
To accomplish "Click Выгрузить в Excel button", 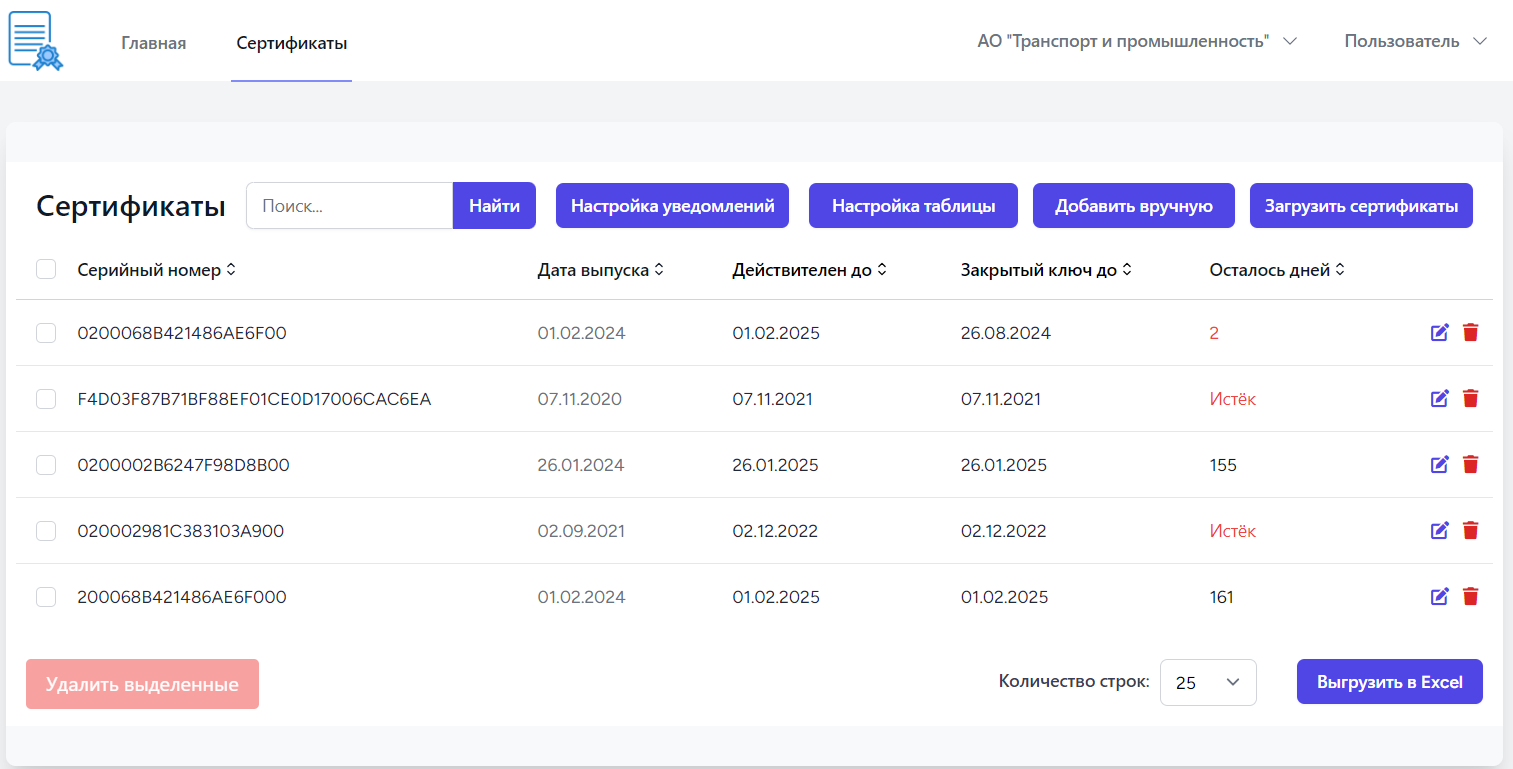I will [1390, 682].
